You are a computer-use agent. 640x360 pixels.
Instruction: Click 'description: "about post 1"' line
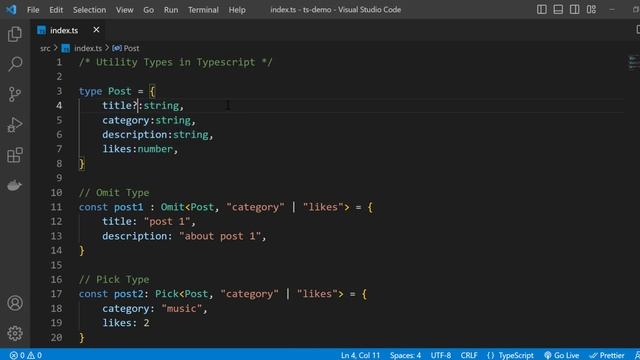tap(184, 236)
